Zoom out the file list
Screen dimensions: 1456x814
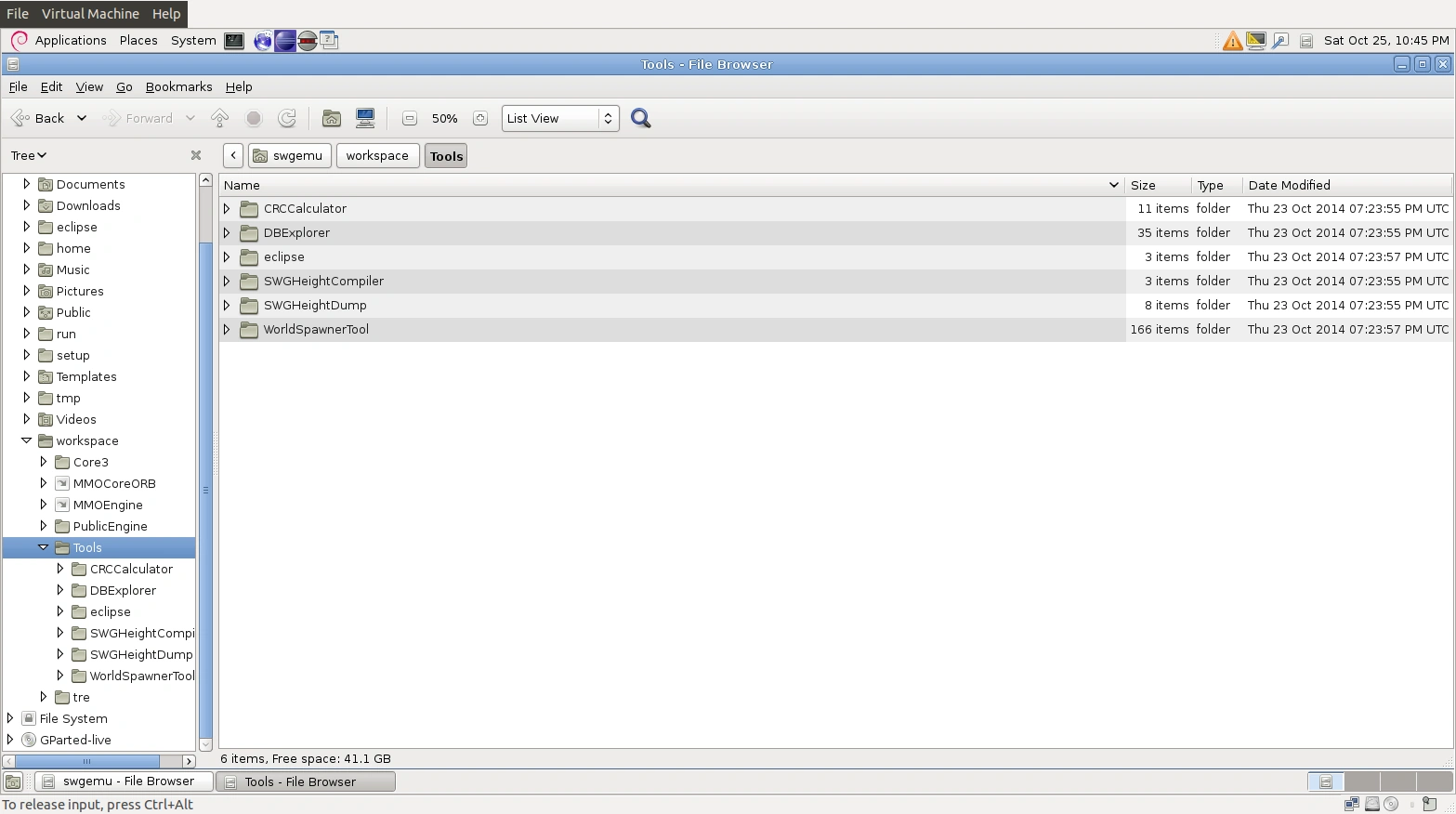(x=409, y=118)
